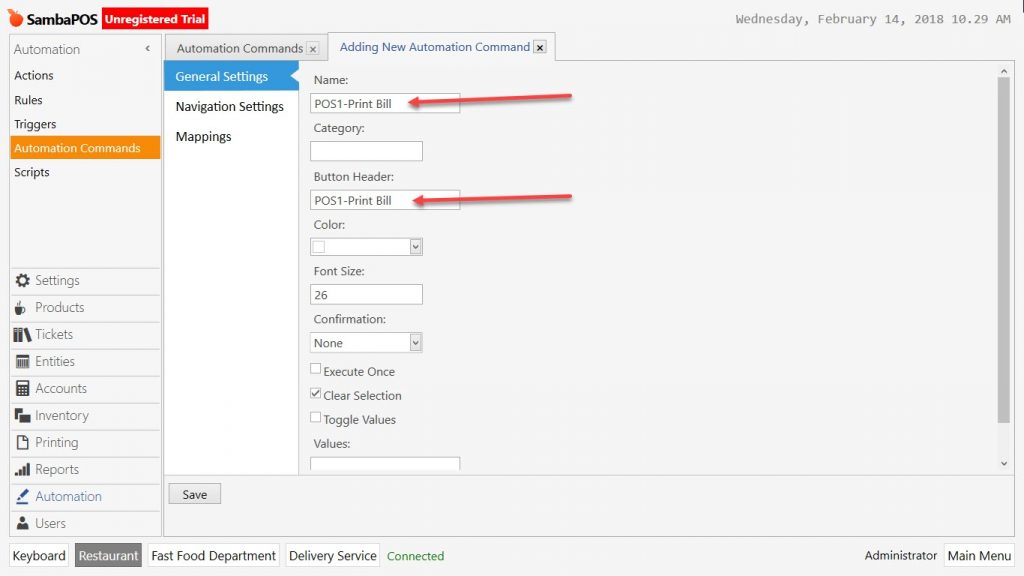Click the Font Size field showing 26
The height and width of the screenshot is (576, 1024).
pyautogui.click(x=366, y=295)
